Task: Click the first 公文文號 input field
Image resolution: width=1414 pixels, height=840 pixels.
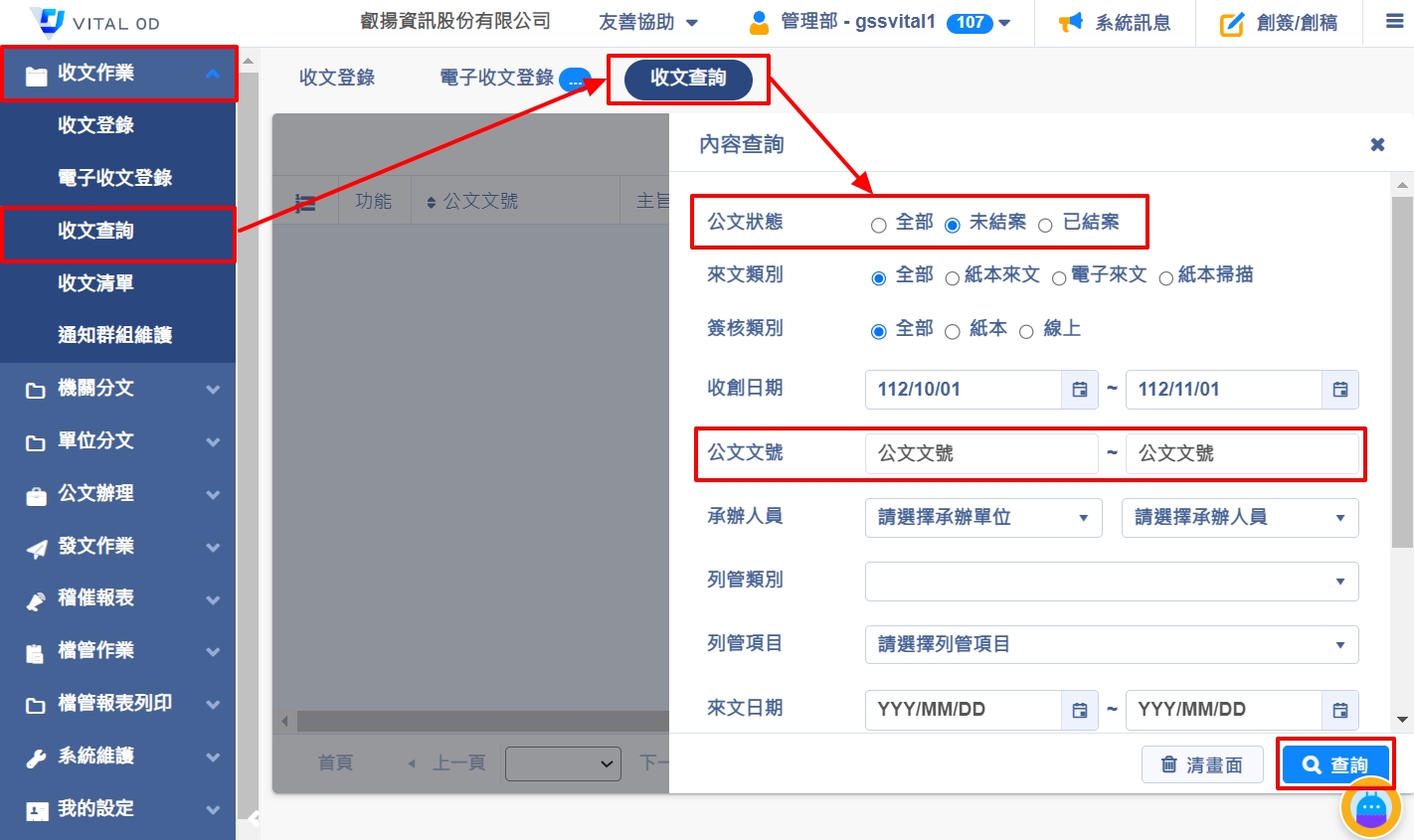Action: coord(980,454)
